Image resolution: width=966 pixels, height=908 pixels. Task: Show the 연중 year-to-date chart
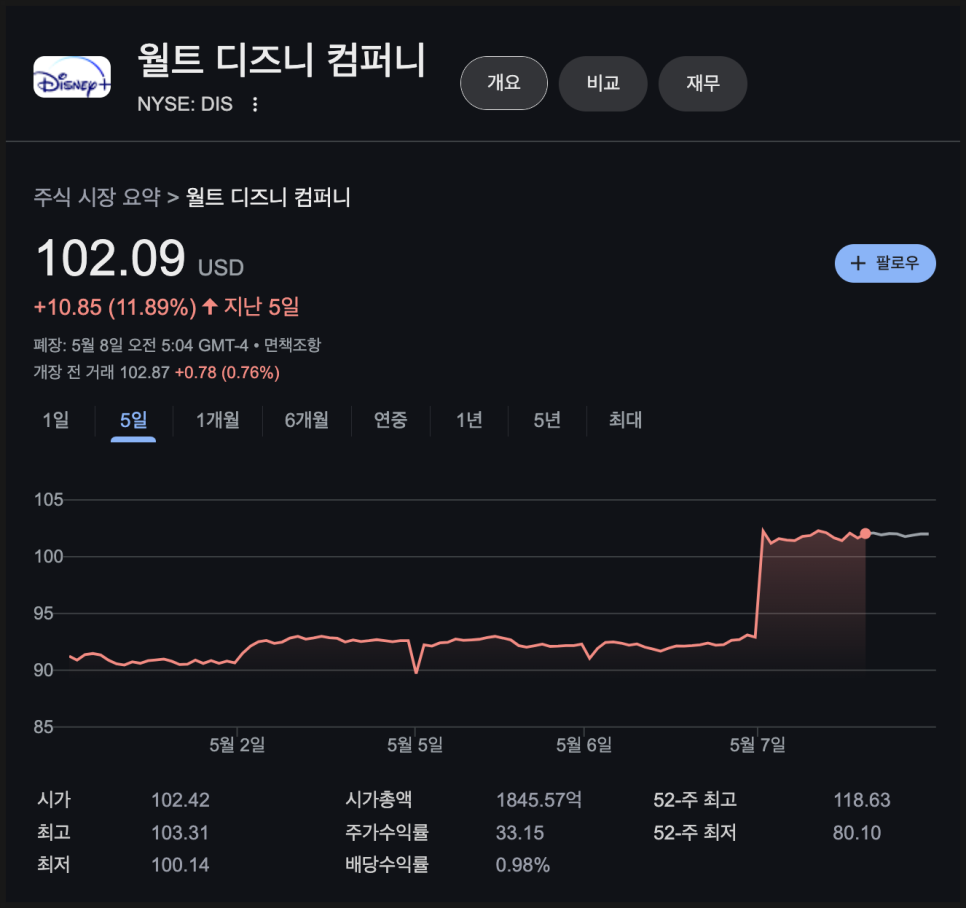point(391,420)
